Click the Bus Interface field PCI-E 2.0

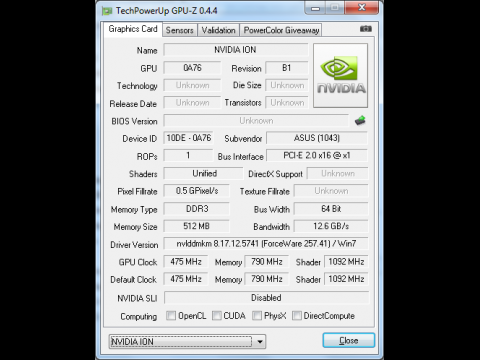(x=317, y=155)
